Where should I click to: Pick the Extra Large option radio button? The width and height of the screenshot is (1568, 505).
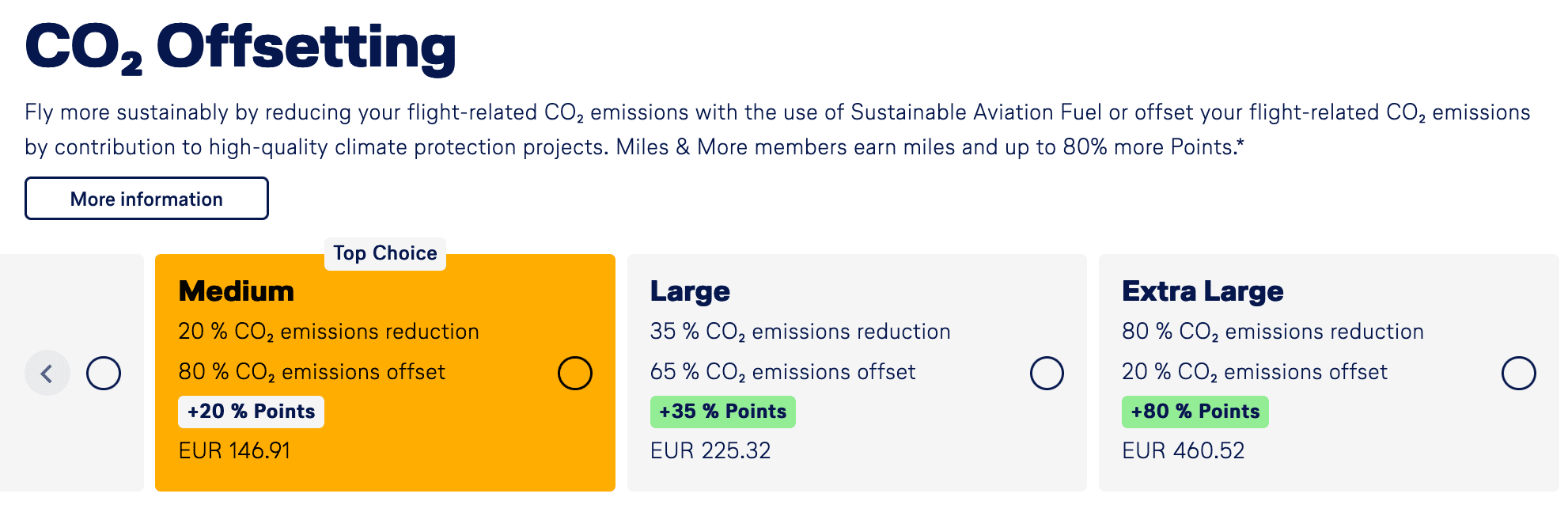click(x=1518, y=373)
